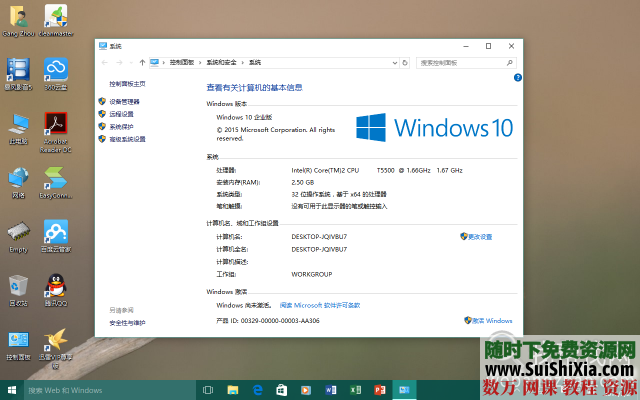This screenshot has height=400, width=640.
Task: Open the media player icon in the taskbar
Action: click(x=306, y=390)
